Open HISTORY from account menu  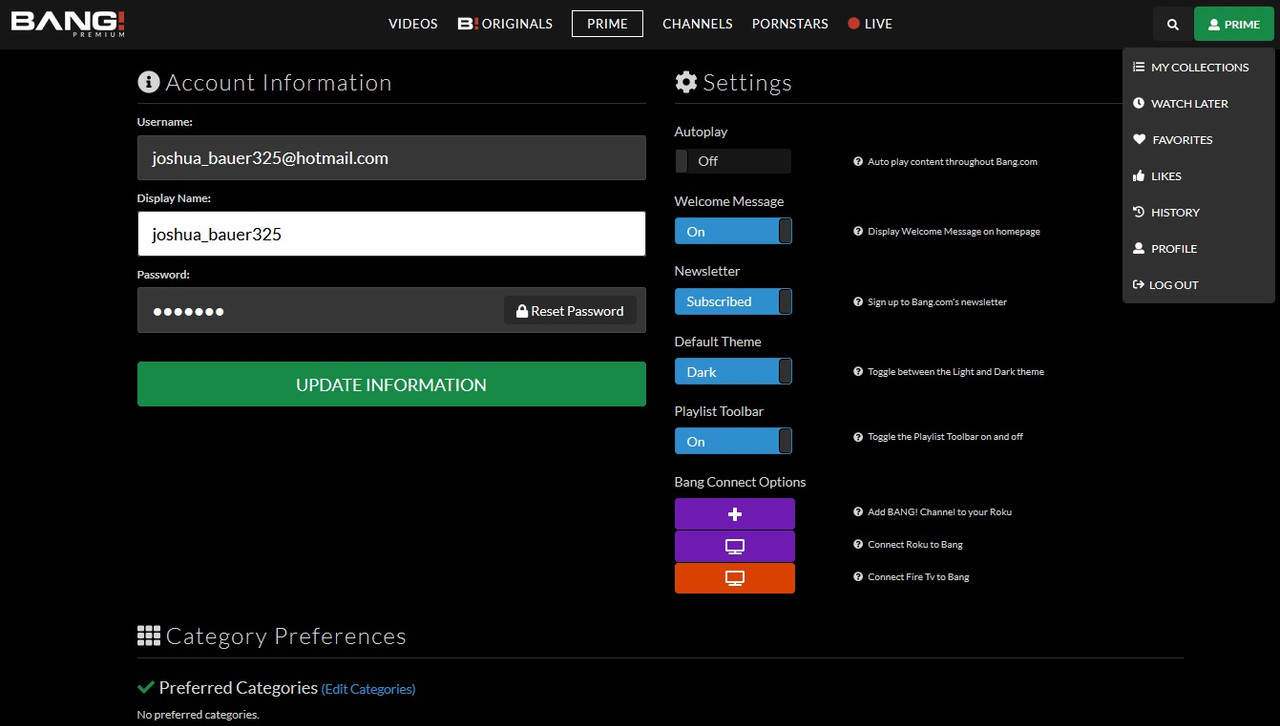click(1198, 212)
